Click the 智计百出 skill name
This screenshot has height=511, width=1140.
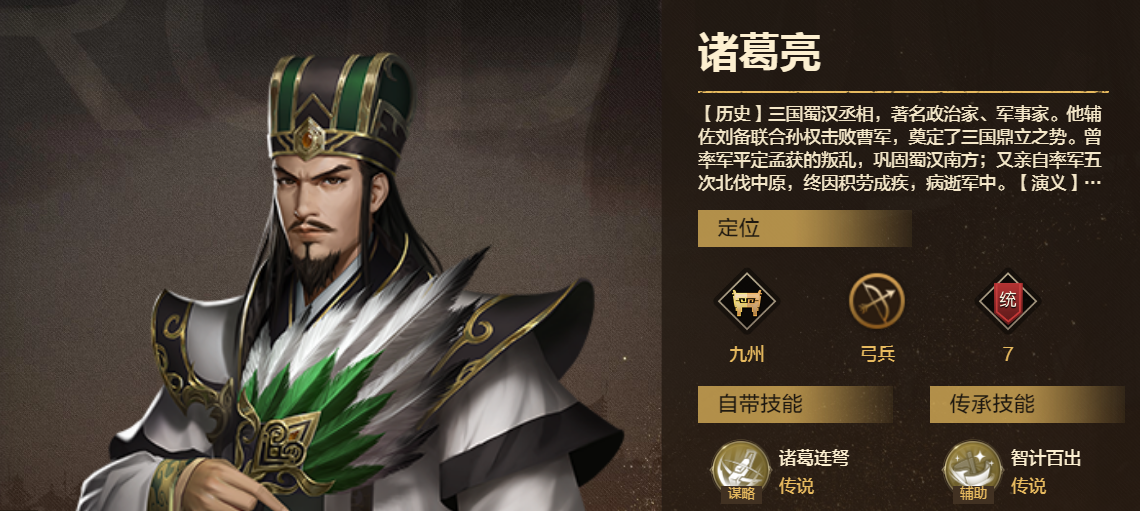click(x=1045, y=459)
